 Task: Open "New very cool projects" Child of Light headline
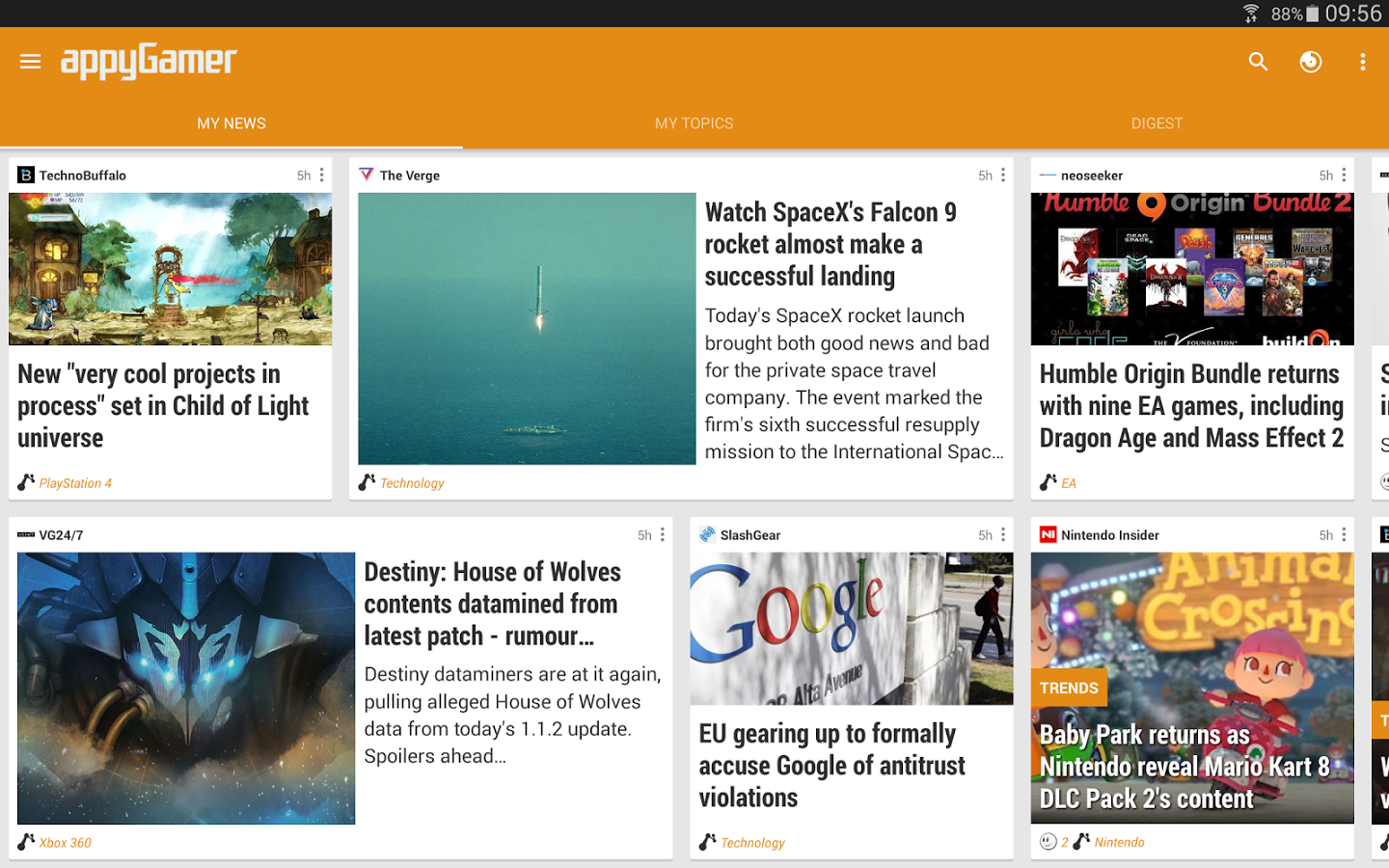(163, 406)
